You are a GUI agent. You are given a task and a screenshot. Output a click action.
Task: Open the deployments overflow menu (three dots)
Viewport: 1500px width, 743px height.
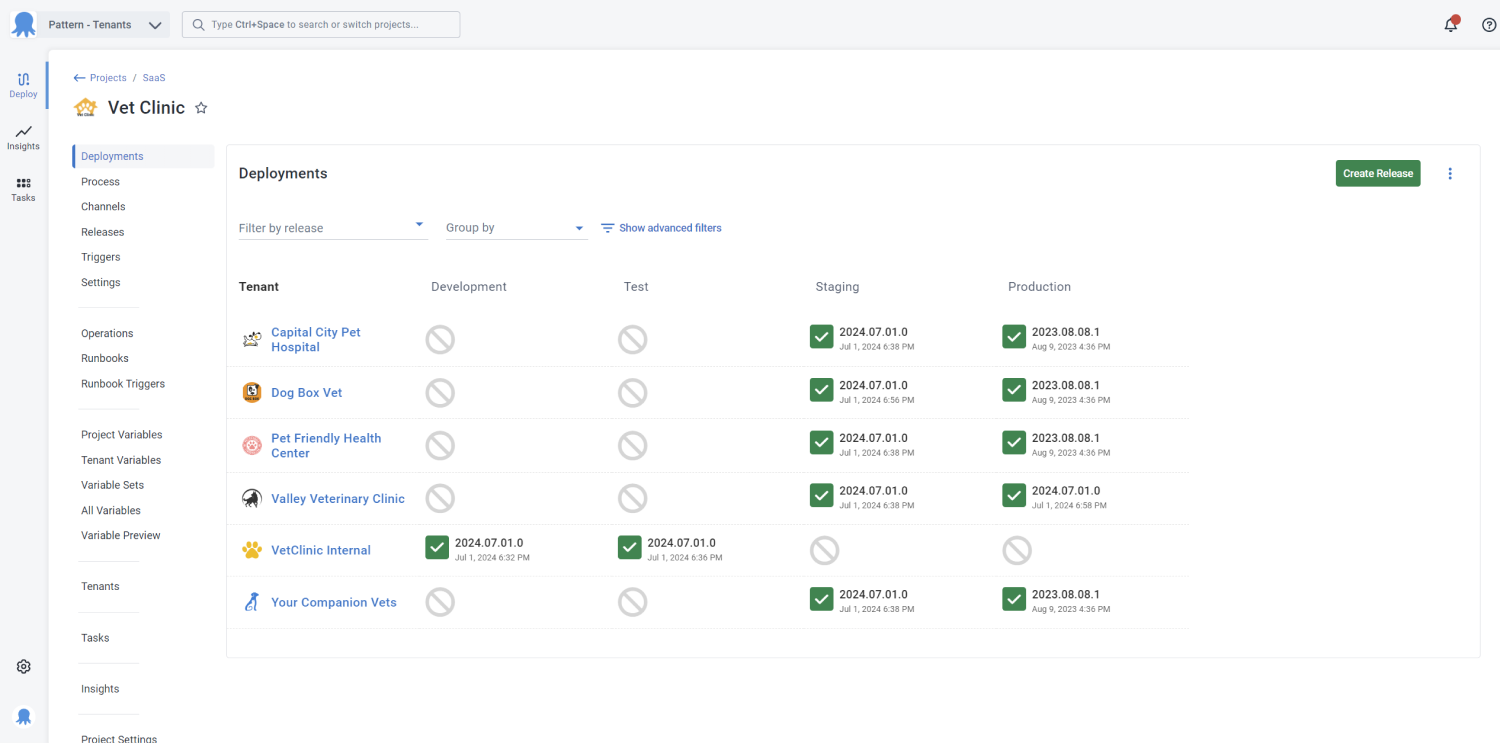pyautogui.click(x=1450, y=173)
